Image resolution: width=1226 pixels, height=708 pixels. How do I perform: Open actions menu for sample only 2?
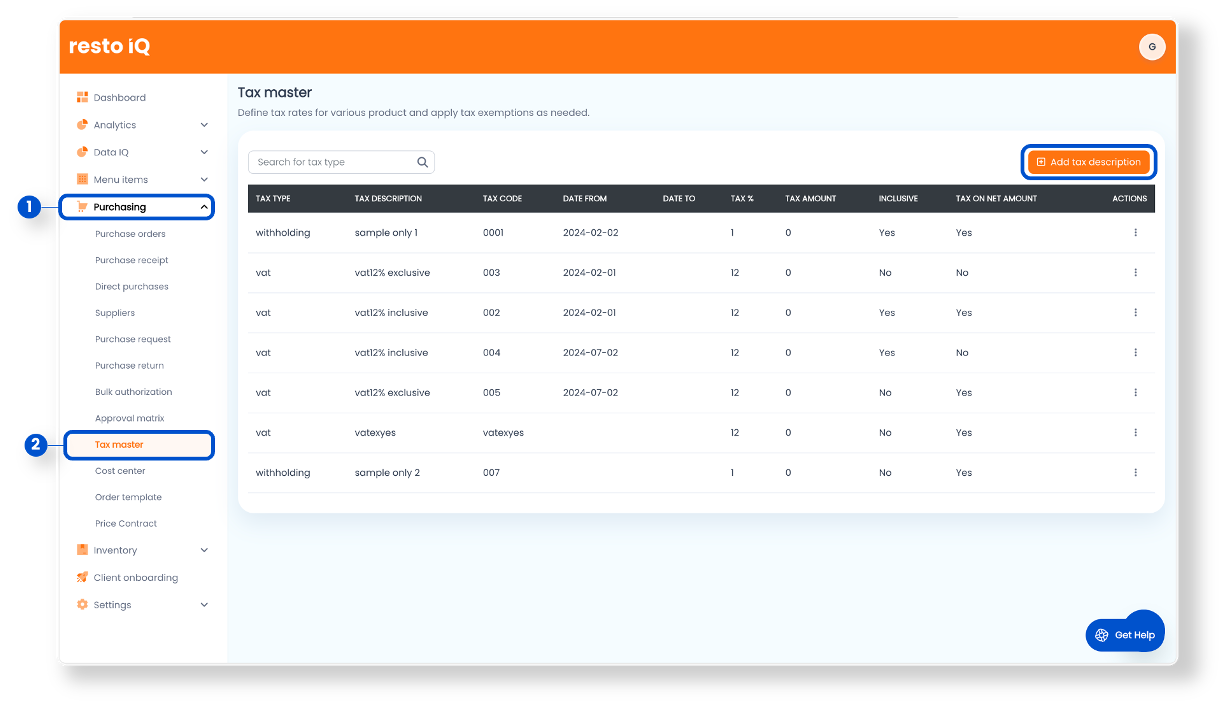tap(1135, 473)
